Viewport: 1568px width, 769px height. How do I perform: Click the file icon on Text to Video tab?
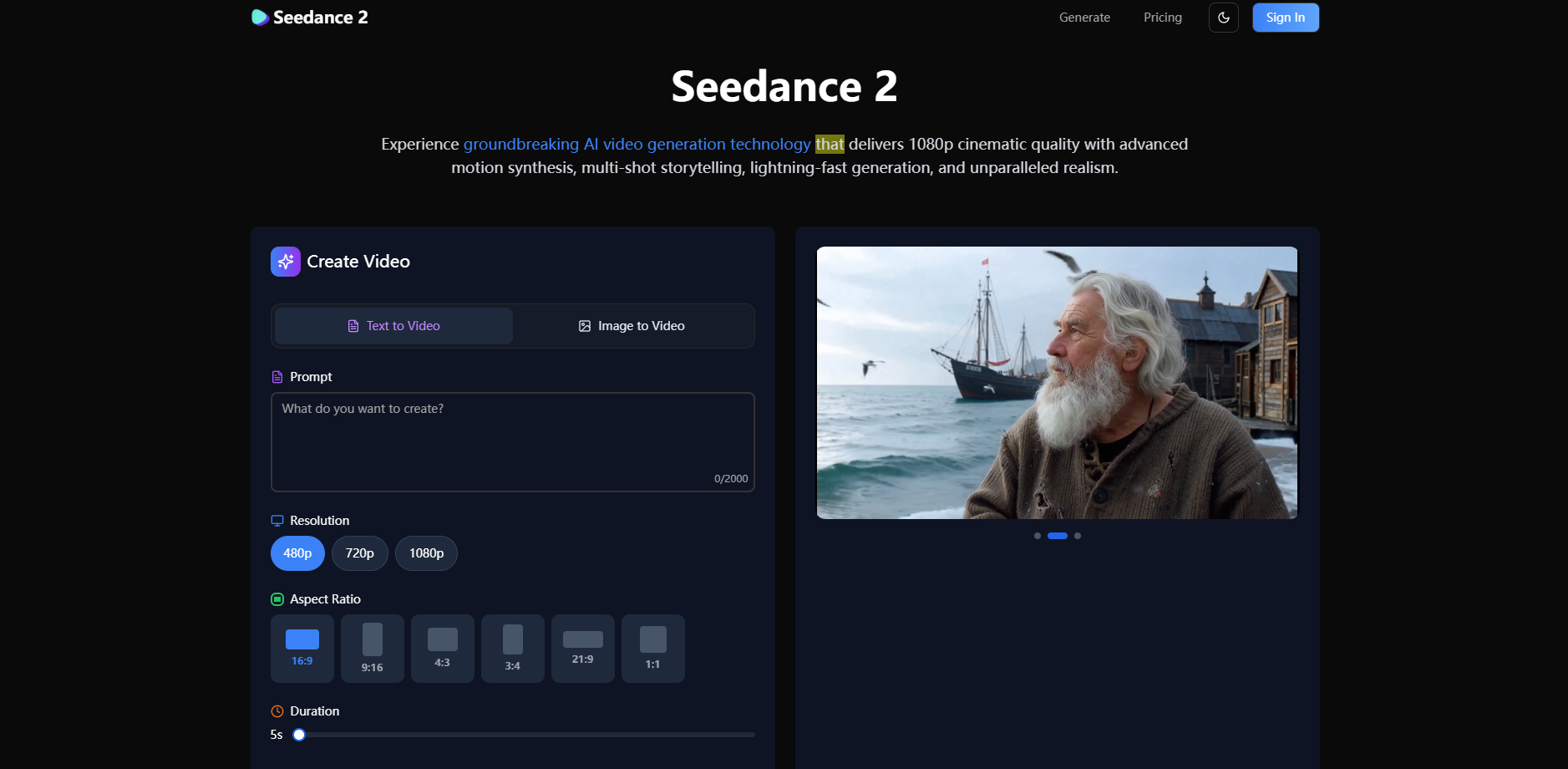(353, 326)
